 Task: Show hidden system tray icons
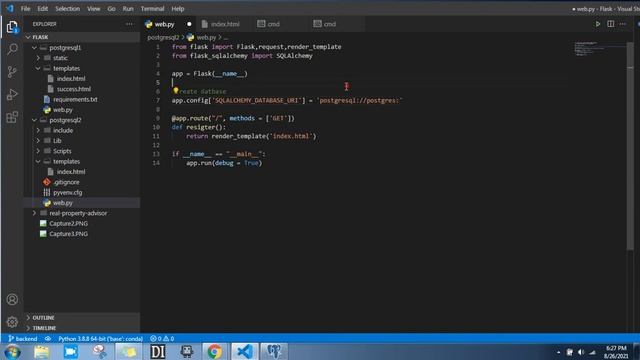click(558, 352)
